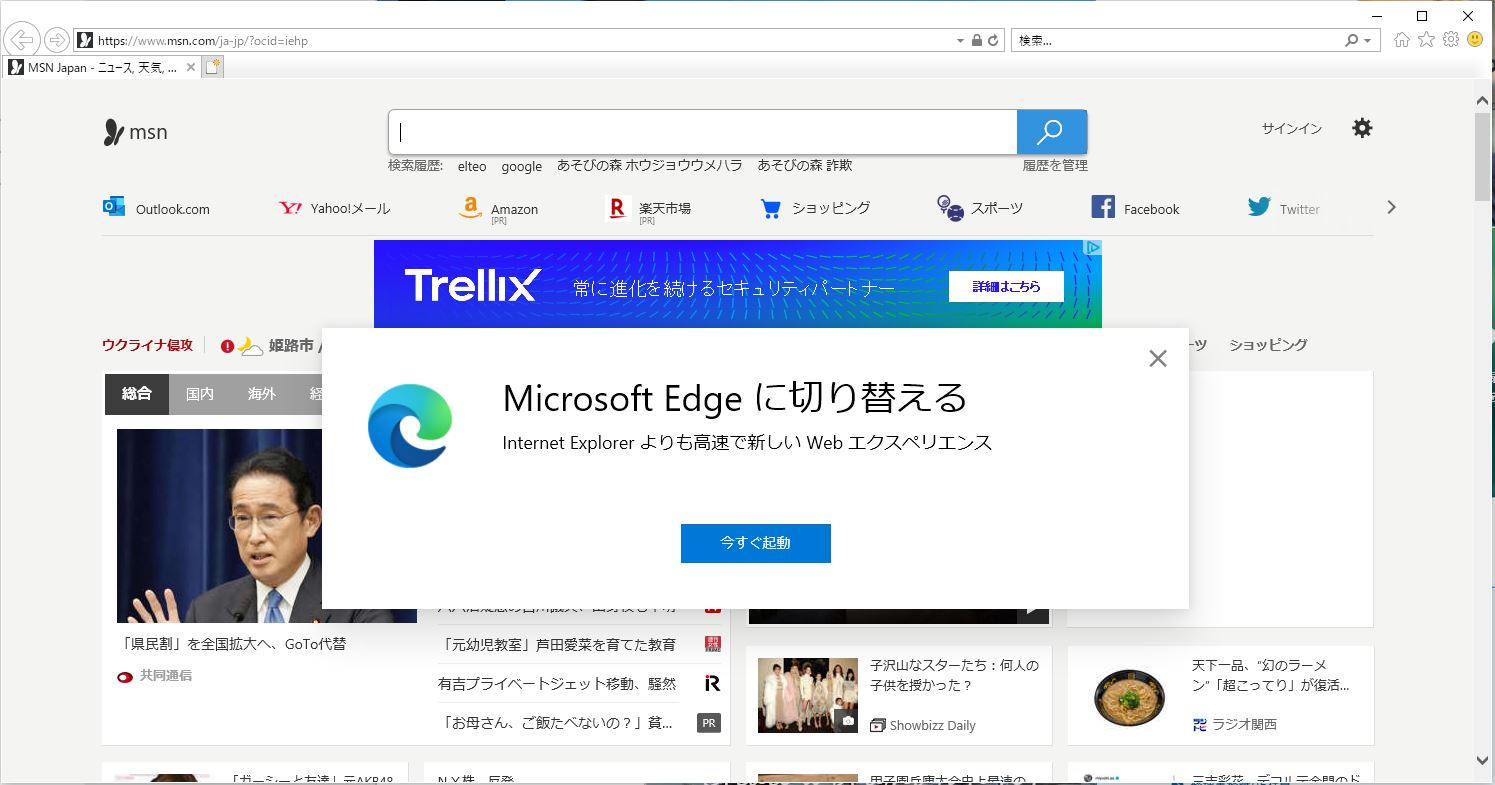Click the Microsoft Edge logo in dialog

pyautogui.click(x=410, y=425)
